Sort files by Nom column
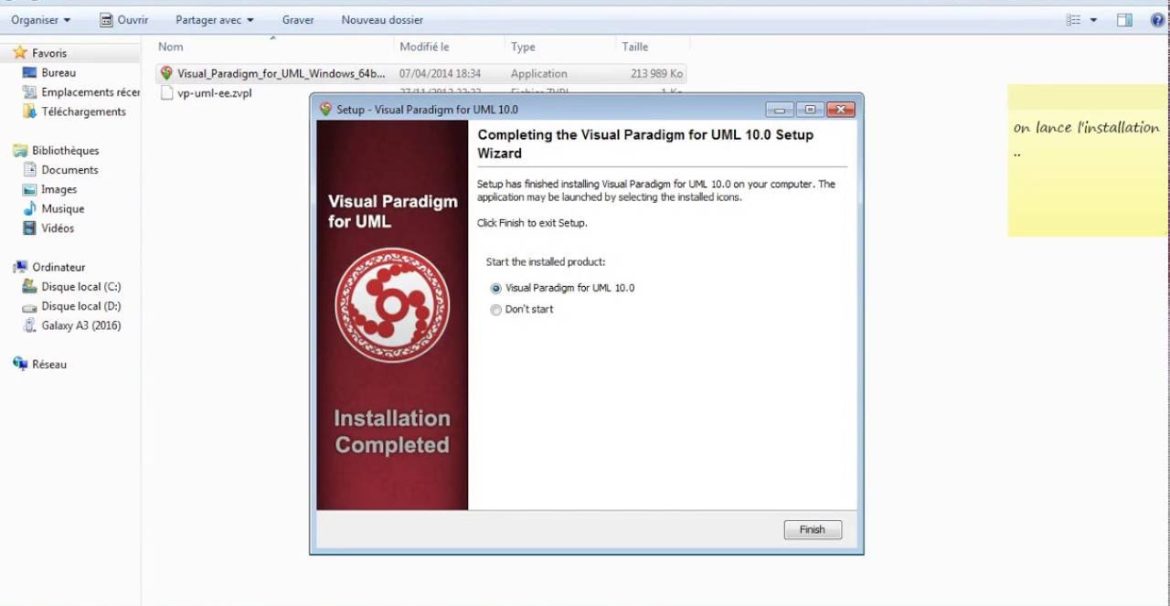 (171, 47)
